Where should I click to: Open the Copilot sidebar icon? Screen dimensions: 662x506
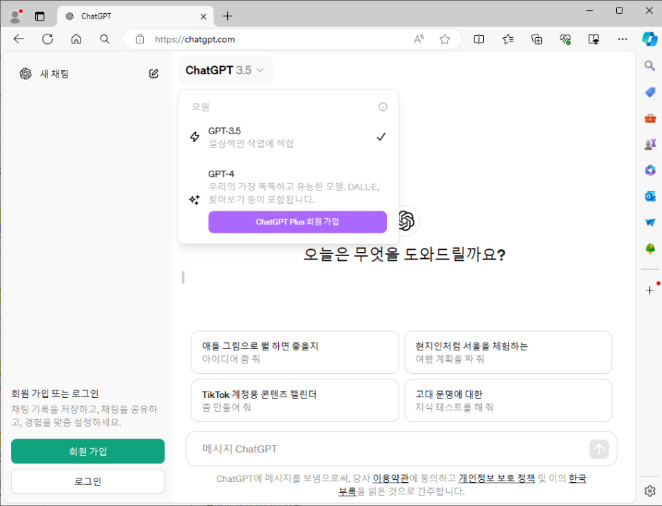pyautogui.click(x=649, y=39)
